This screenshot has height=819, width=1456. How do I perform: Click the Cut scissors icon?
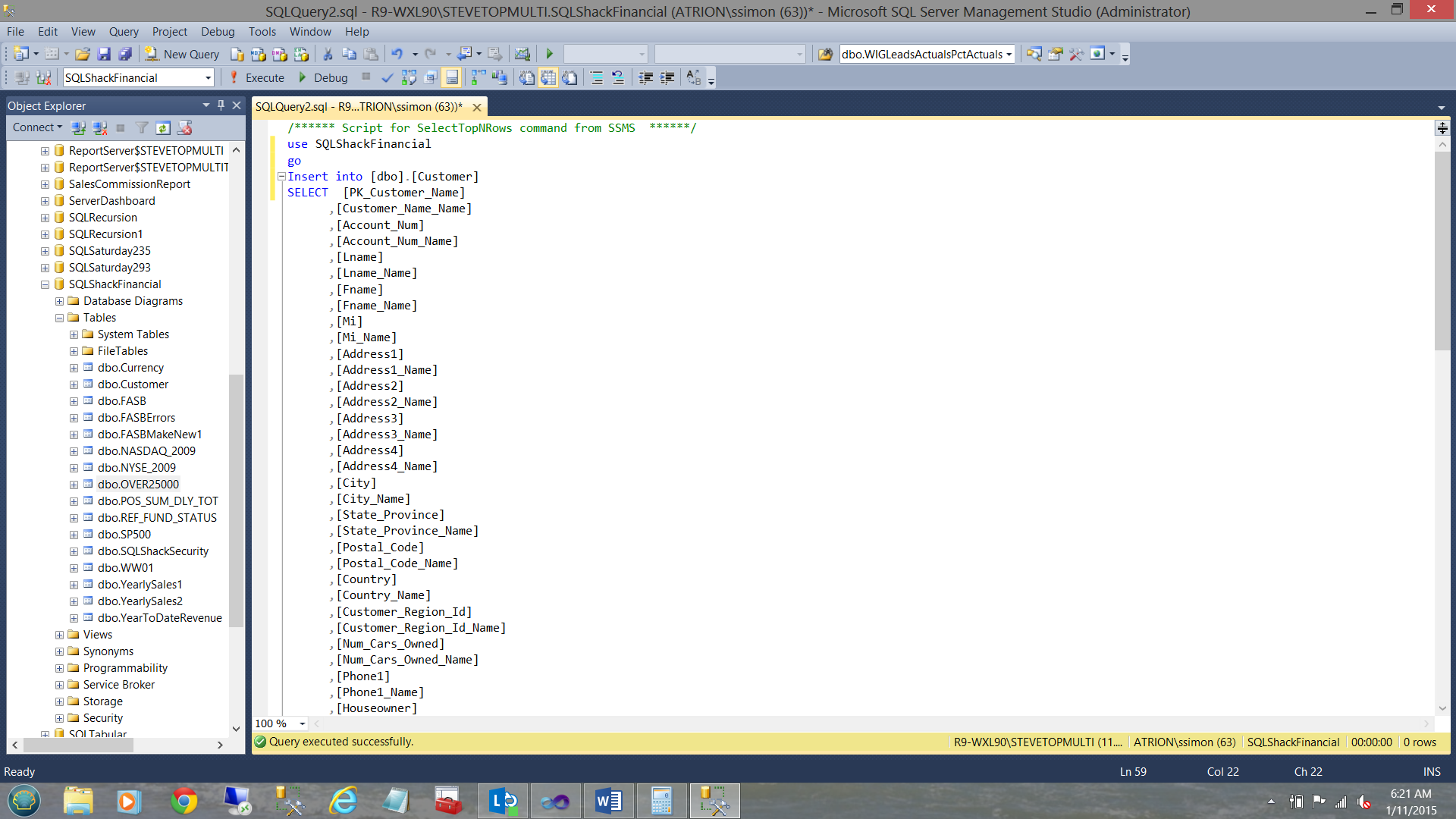click(x=328, y=54)
